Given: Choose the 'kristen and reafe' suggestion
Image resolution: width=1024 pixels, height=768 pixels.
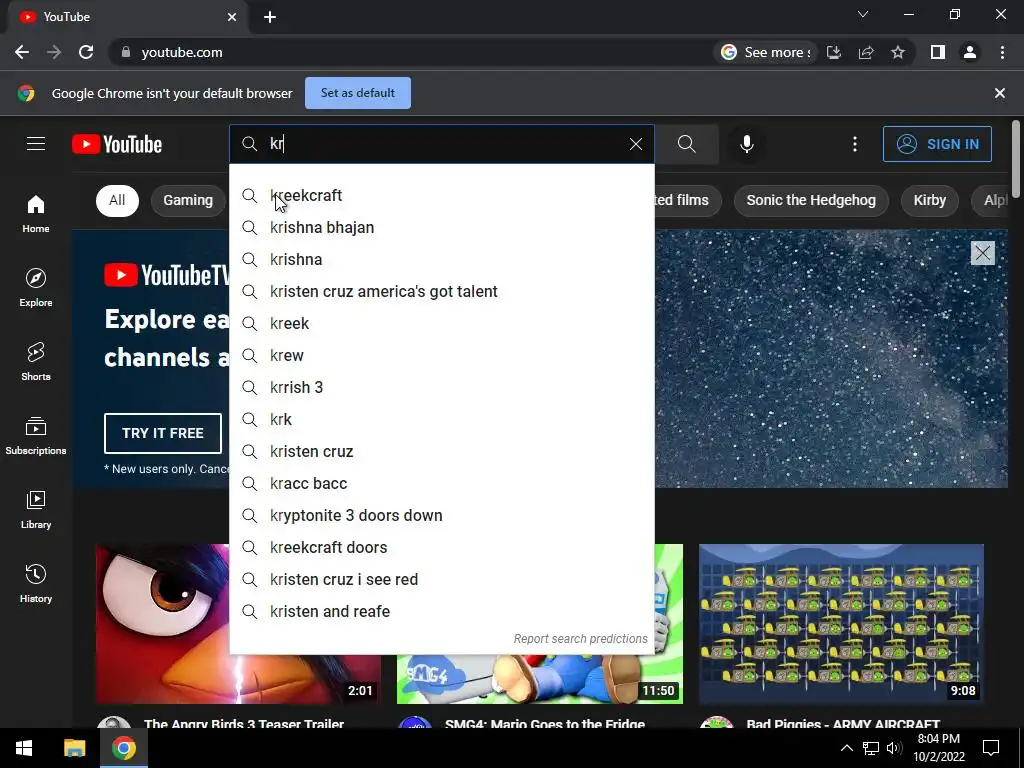Looking at the screenshot, I should click(x=442, y=611).
